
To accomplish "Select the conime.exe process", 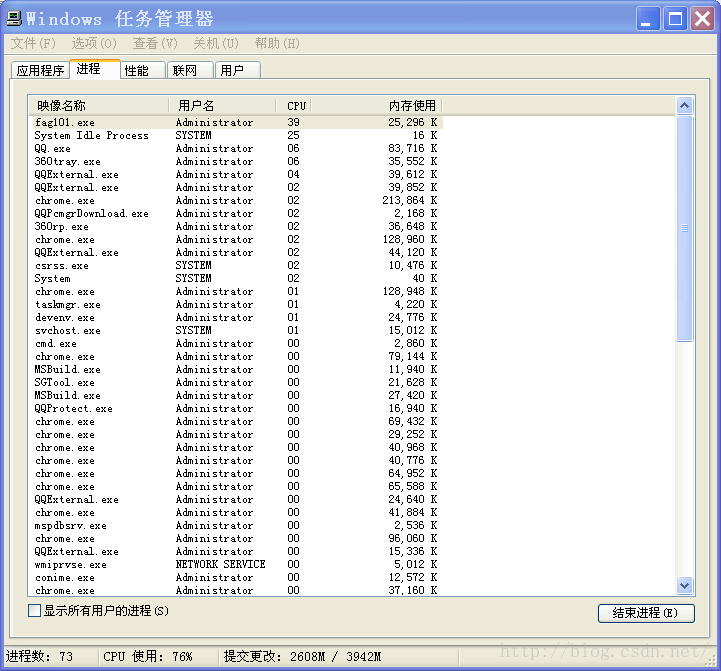I will [235, 577].
